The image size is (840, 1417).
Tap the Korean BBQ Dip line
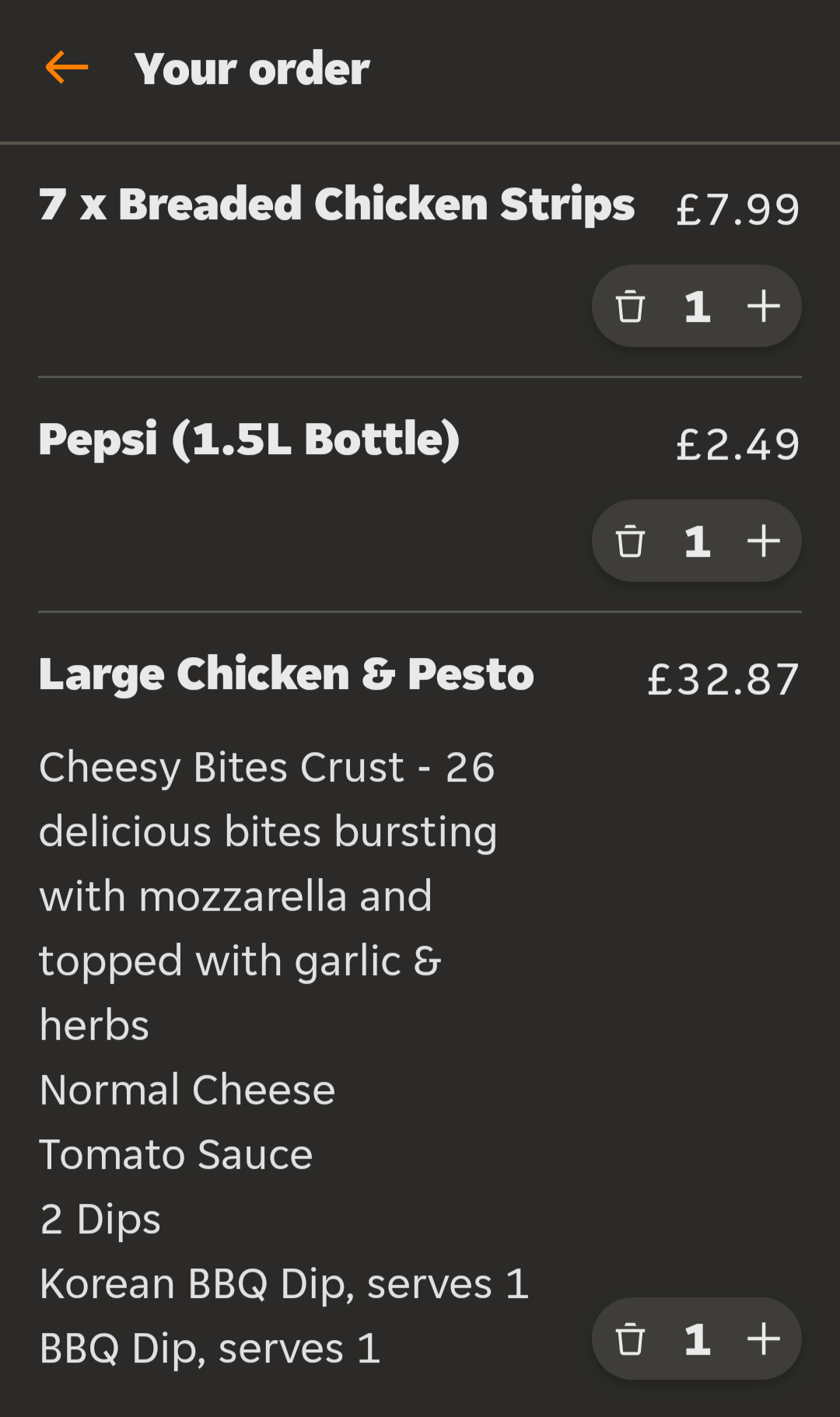point(285,1283)
